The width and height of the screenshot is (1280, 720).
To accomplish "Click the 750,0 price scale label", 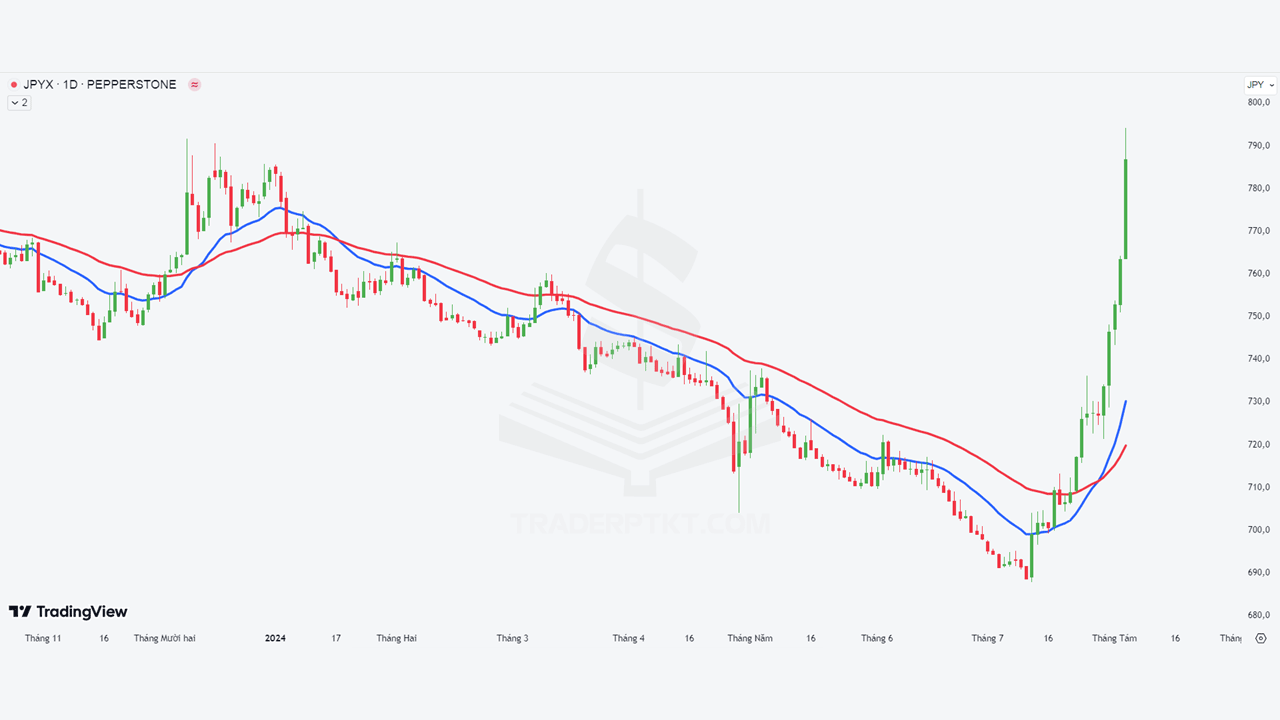I will [x=1259, y=316].
